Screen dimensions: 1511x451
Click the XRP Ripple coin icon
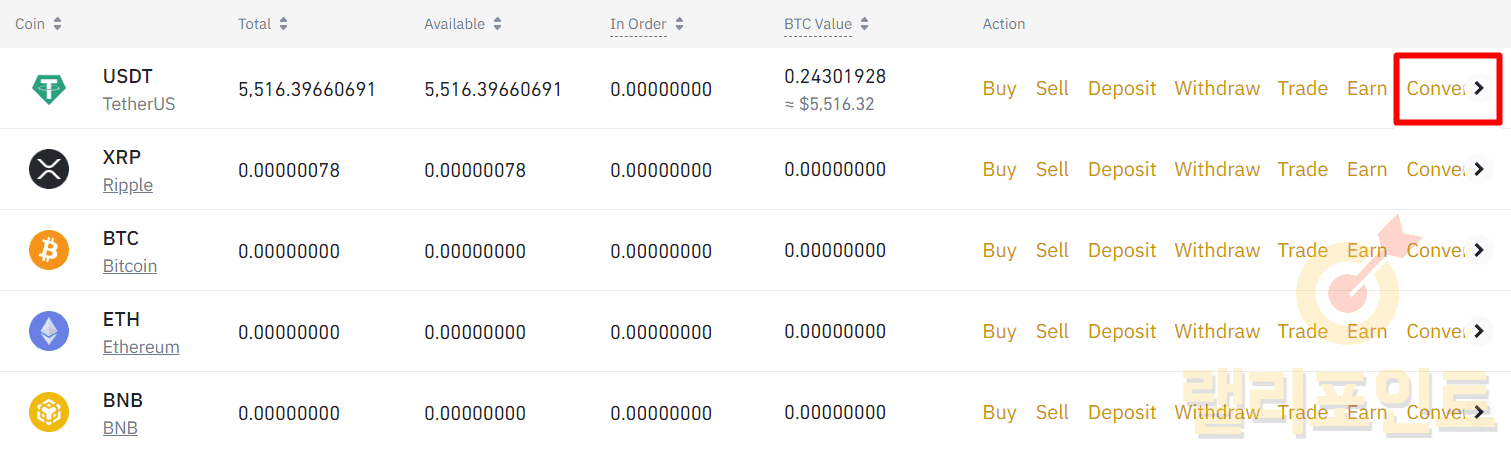(49, 170)
